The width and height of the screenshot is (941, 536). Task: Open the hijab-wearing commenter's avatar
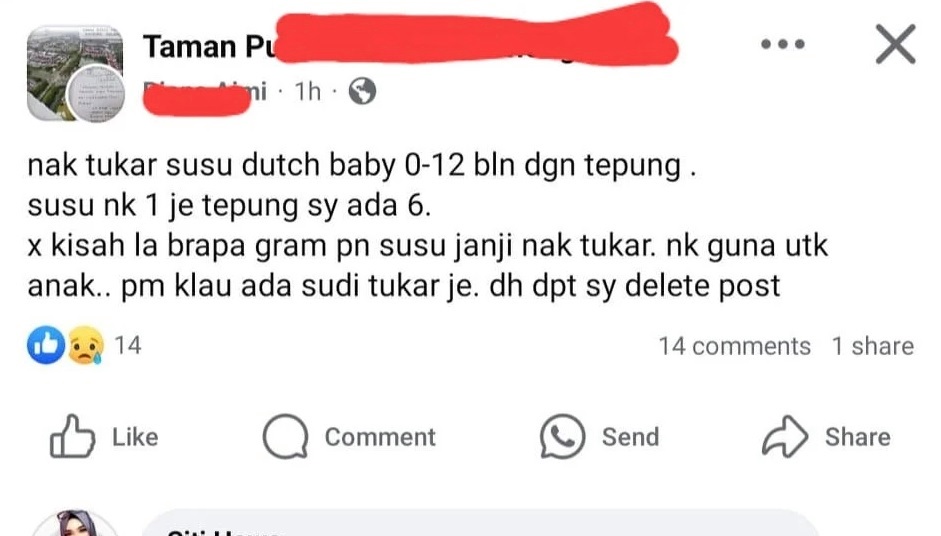75,523
